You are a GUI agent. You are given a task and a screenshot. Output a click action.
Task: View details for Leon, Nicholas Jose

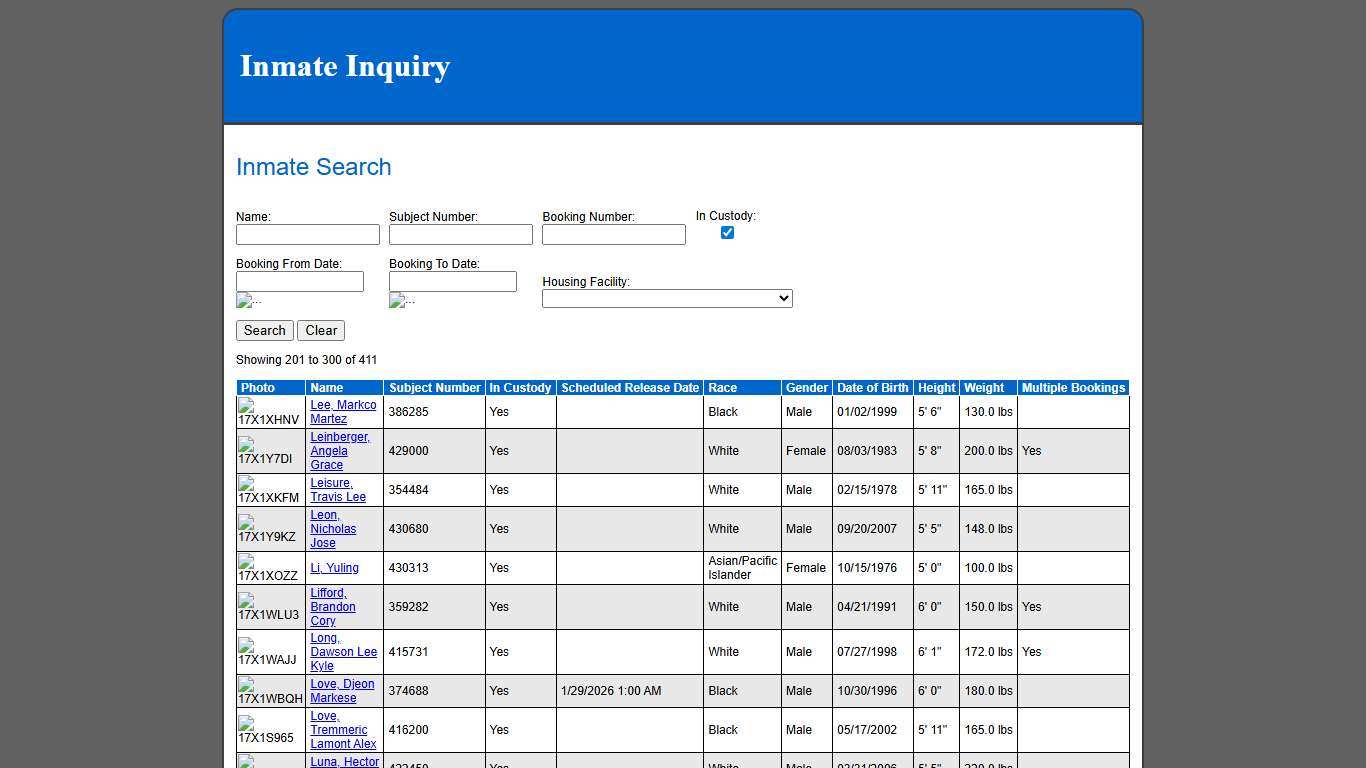(x=333, y=529)
